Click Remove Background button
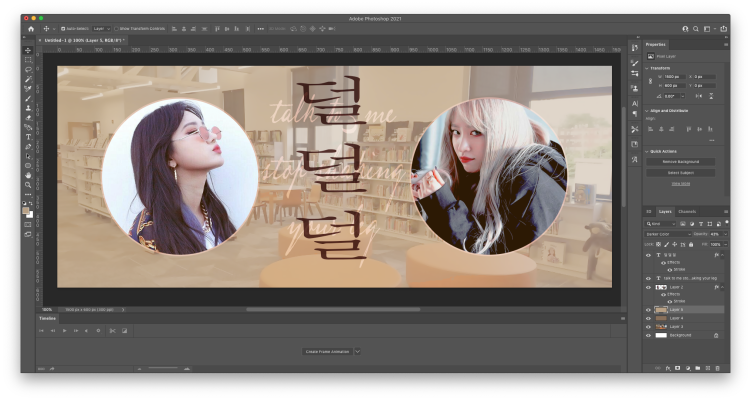This screenshot has height=400, width=751. pyautogui.click(x=681, y=162)
